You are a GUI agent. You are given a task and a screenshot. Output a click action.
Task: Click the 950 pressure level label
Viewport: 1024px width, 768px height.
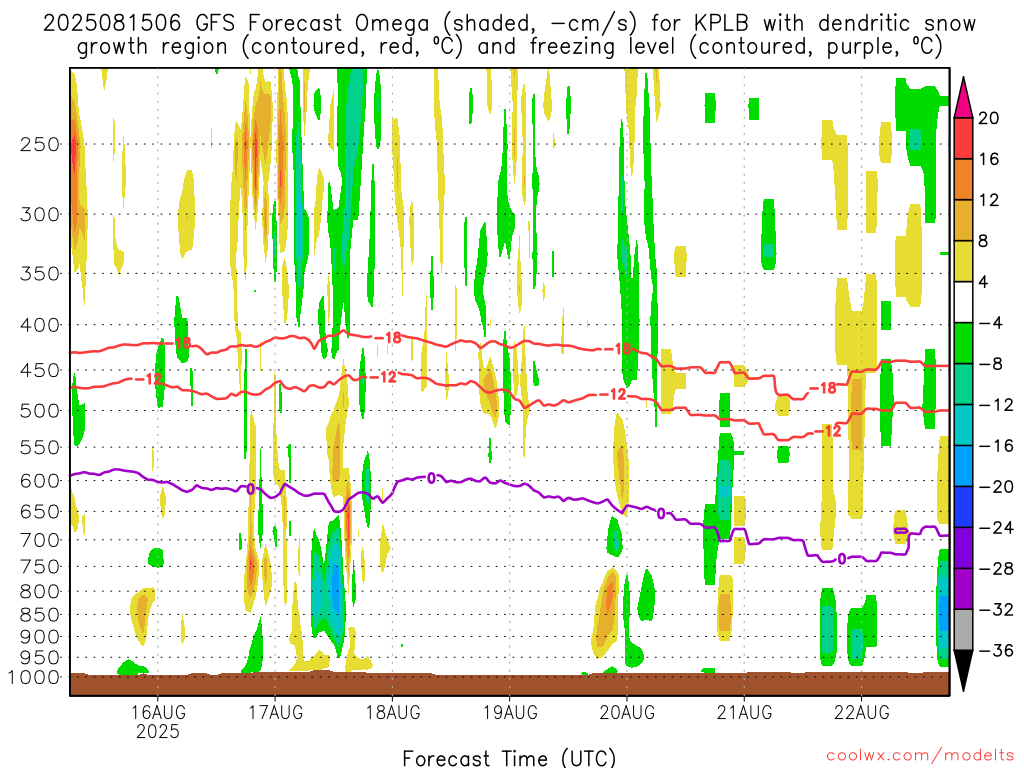point(40,658)
